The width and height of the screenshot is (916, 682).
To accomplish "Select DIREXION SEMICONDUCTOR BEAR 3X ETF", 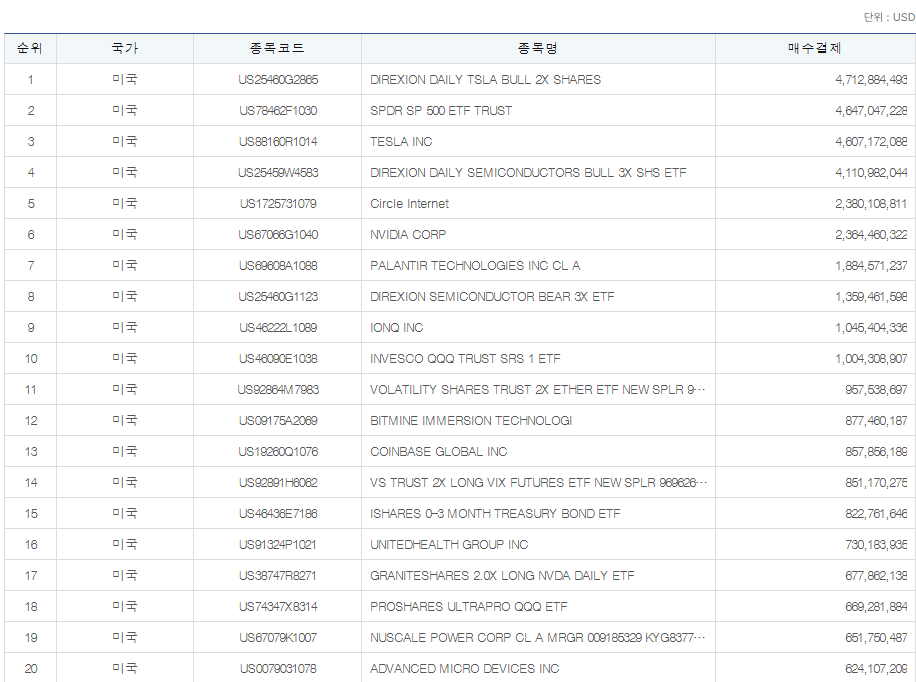I will point(492,296).
